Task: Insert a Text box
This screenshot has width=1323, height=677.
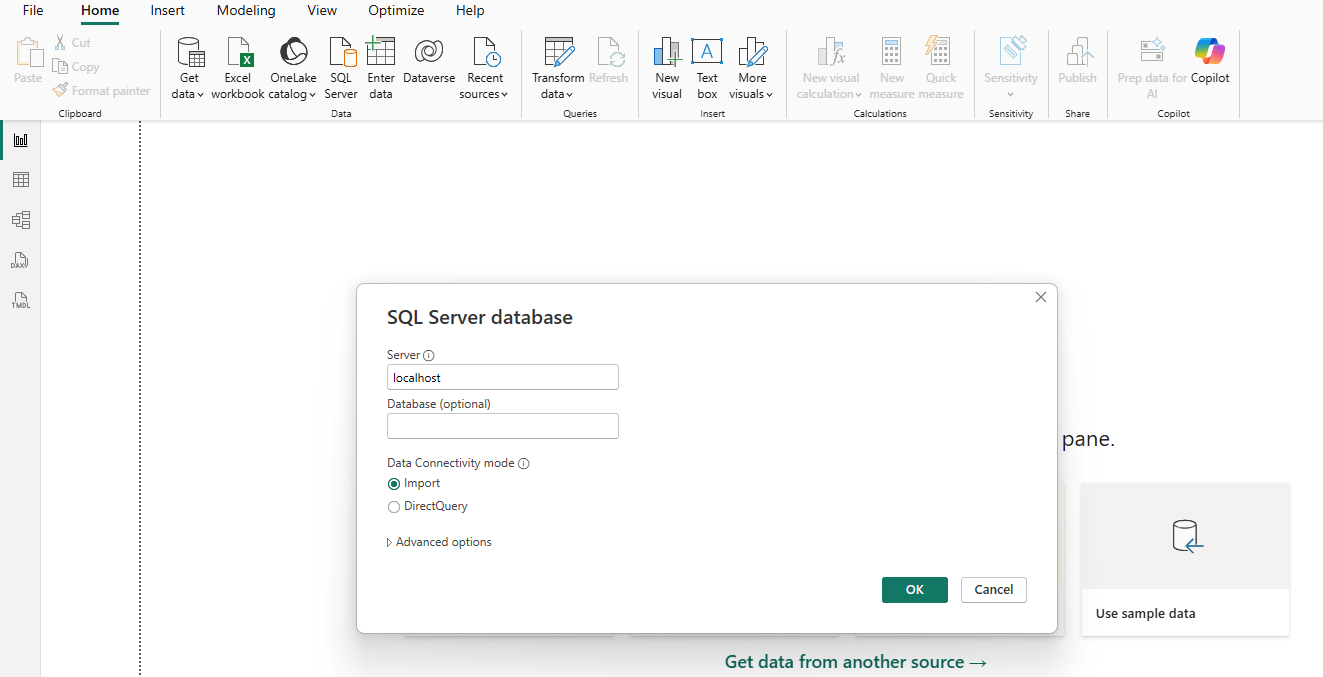Action: [x=707, y=68]
